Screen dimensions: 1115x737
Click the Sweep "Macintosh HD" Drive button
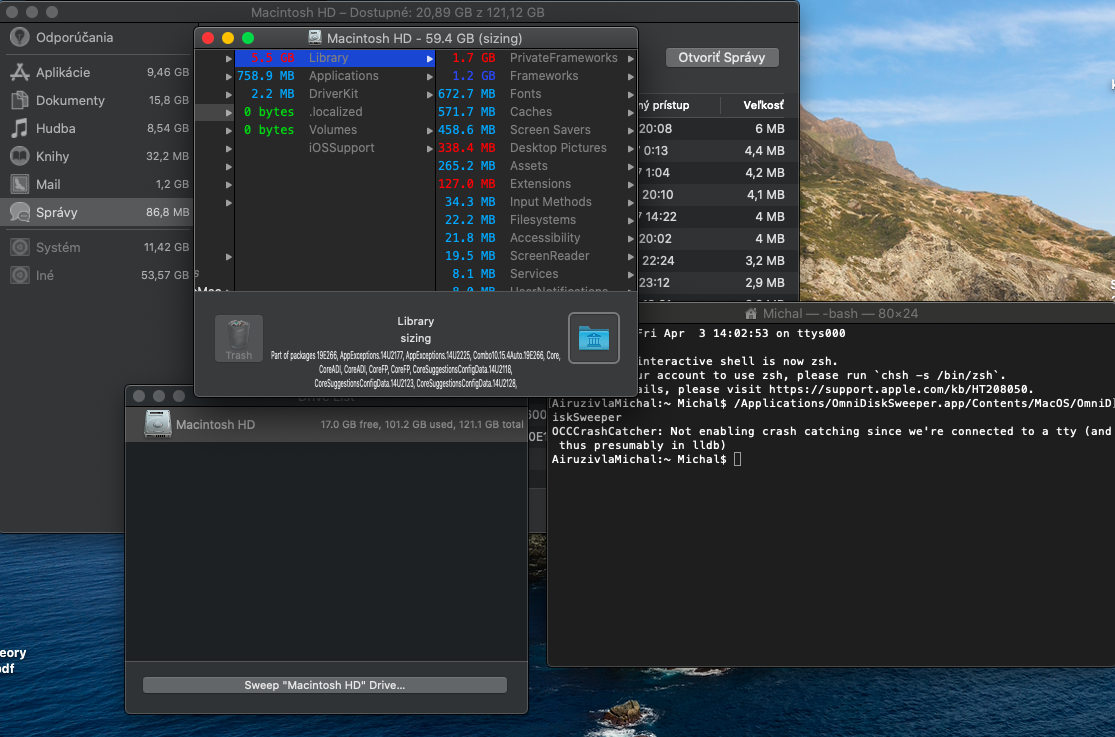(324, 685)
